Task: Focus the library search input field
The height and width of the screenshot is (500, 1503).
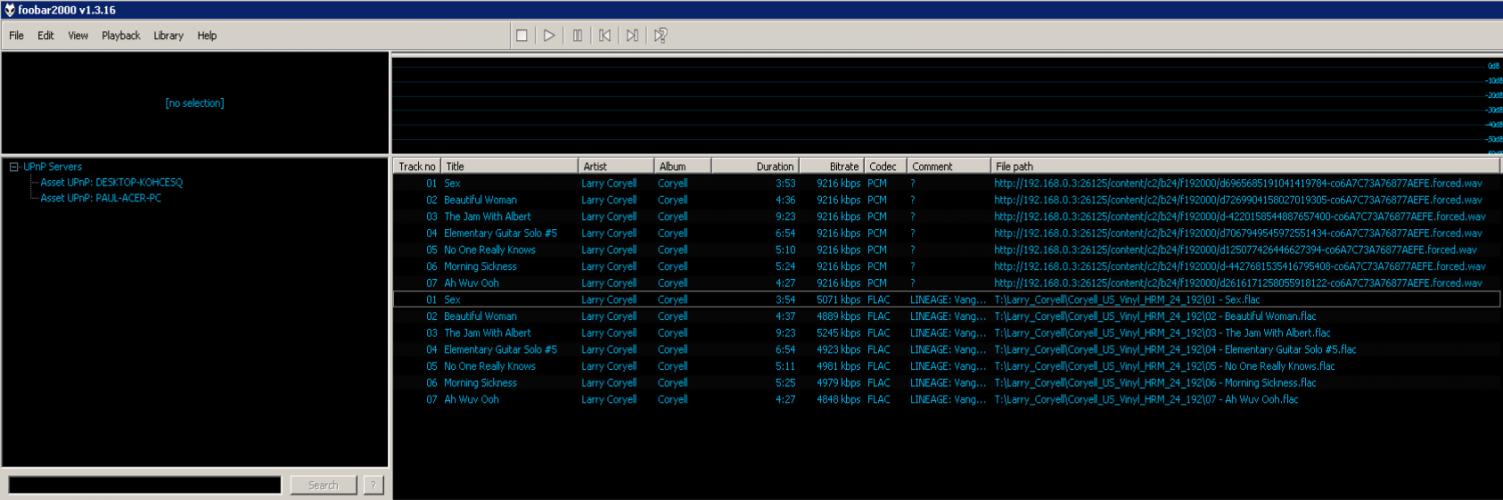Action: click(144, 485)
